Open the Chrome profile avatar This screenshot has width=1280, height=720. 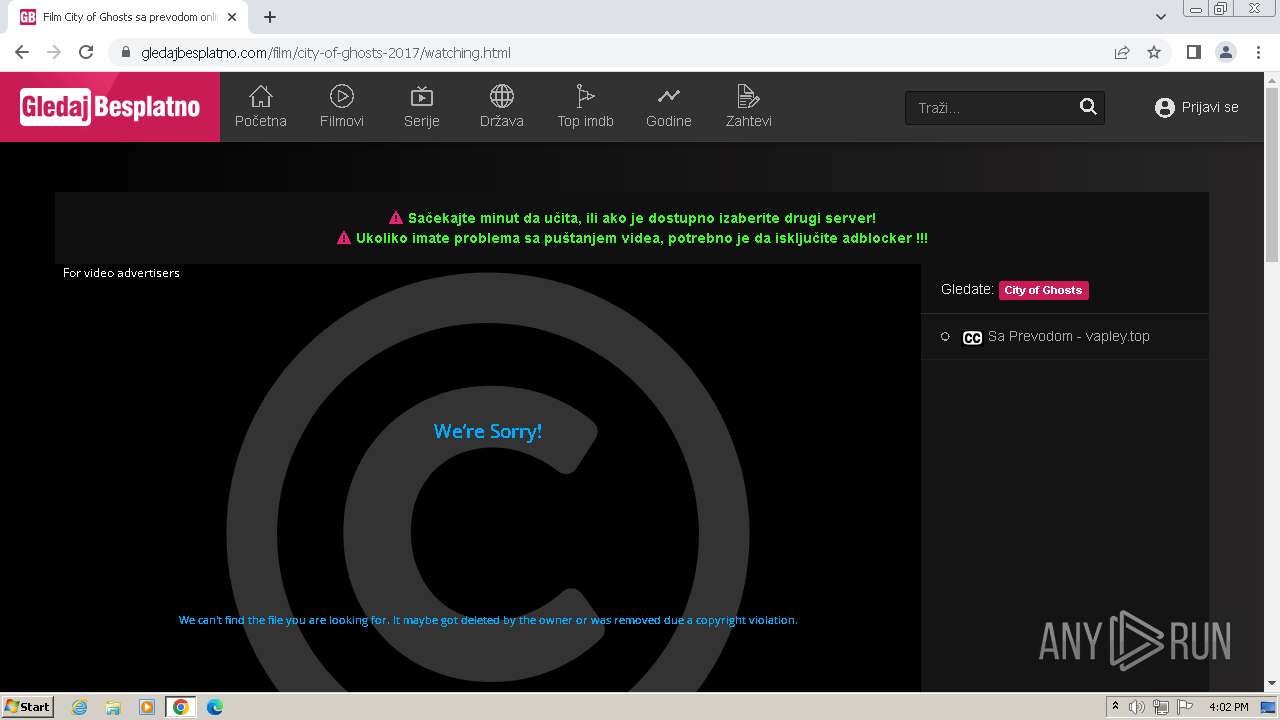point(1225,53)
